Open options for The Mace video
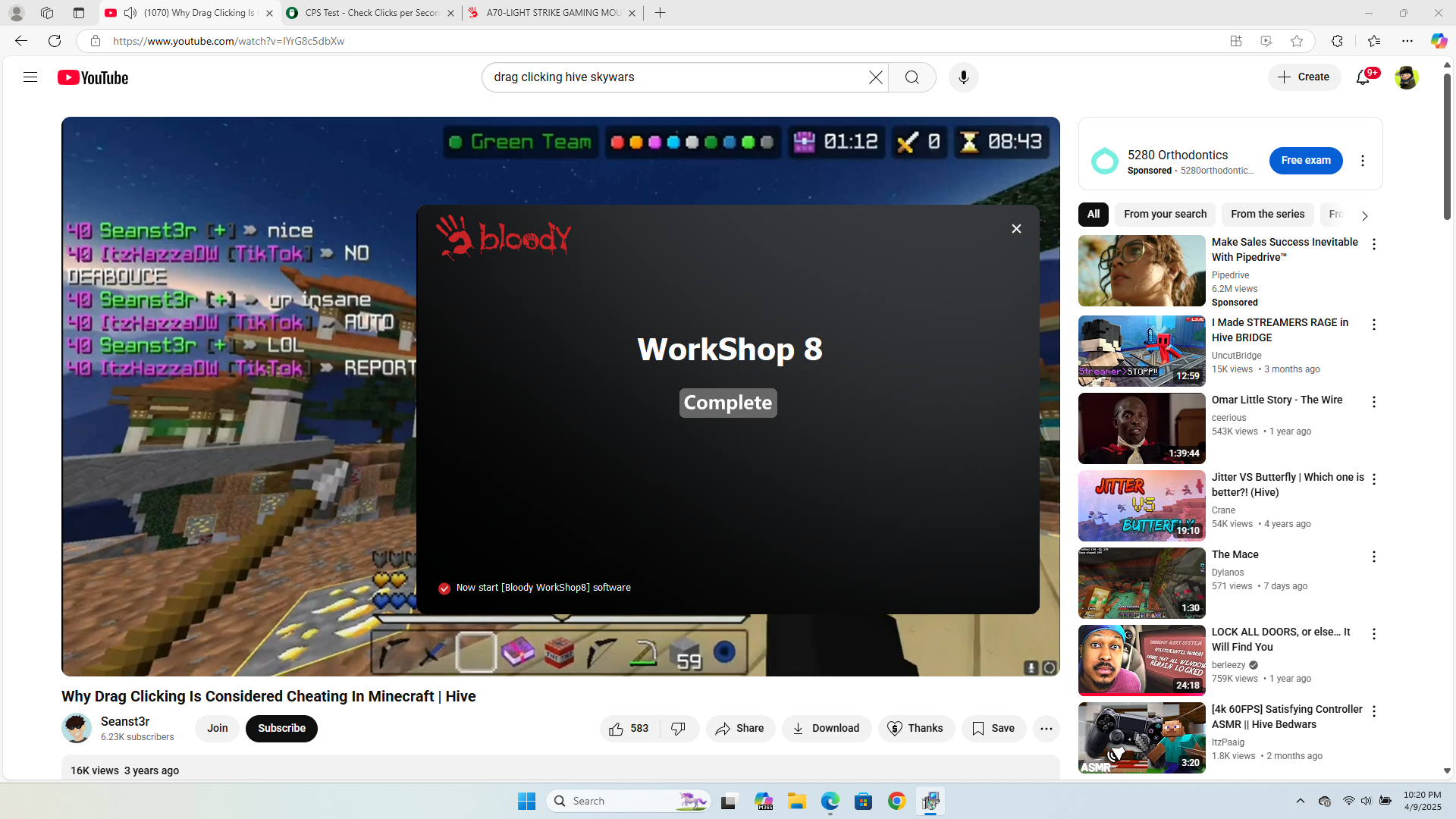 (1374, 557)
